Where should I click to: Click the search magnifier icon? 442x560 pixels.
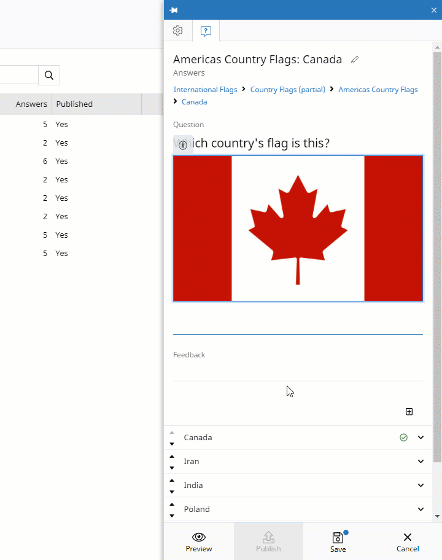coord(49,75)
